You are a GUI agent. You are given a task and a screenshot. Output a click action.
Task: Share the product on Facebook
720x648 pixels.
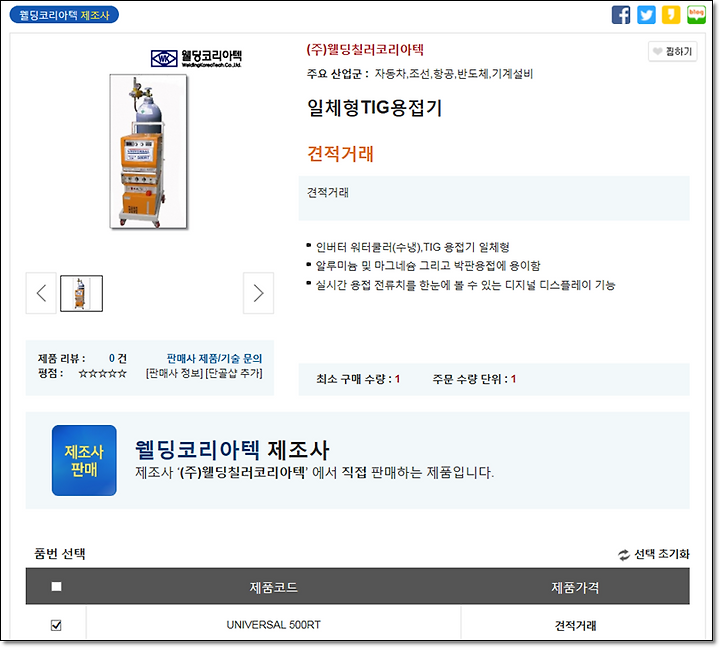621,15
